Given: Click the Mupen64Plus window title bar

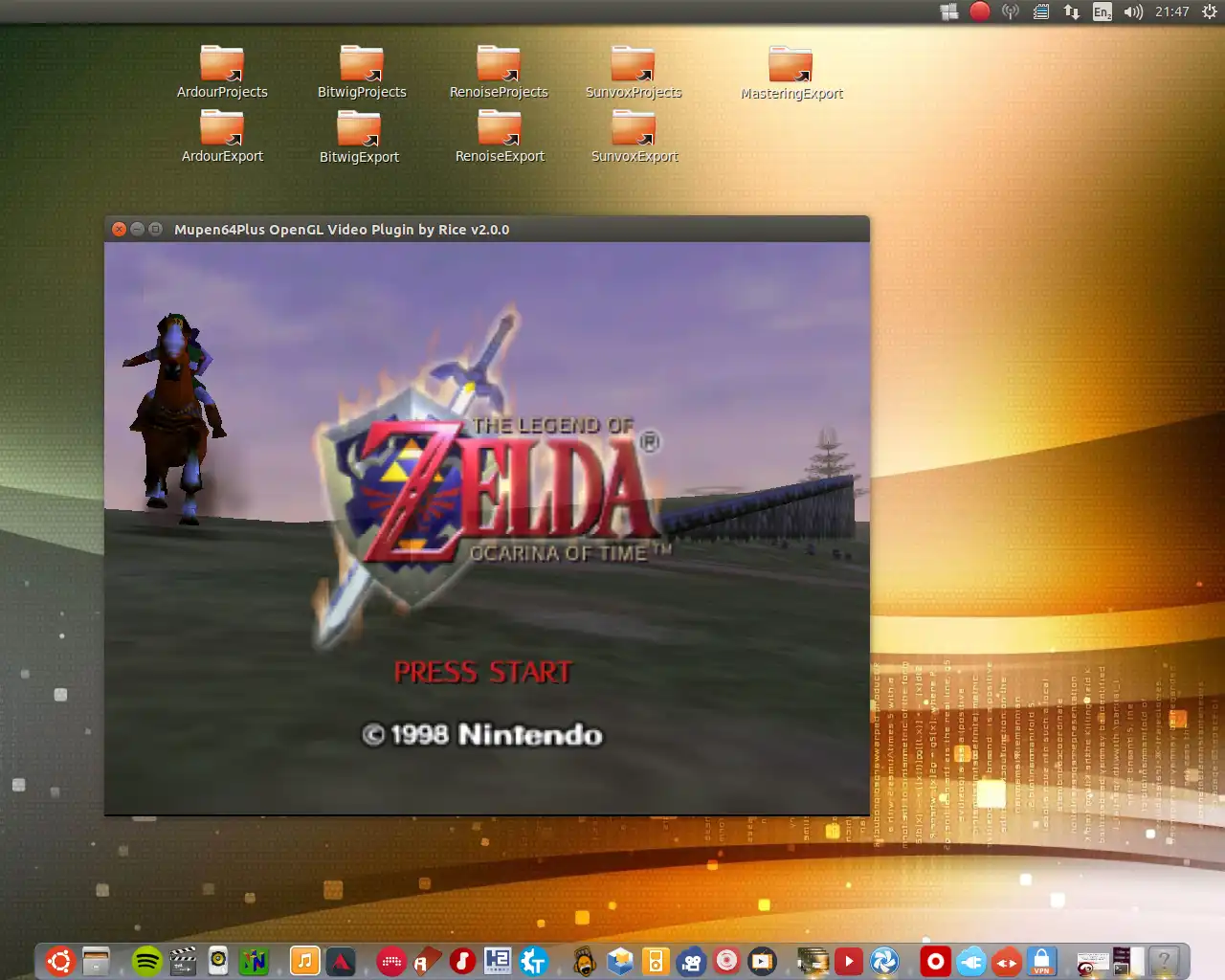Looking at the screenshot, I should pos(487,229).
